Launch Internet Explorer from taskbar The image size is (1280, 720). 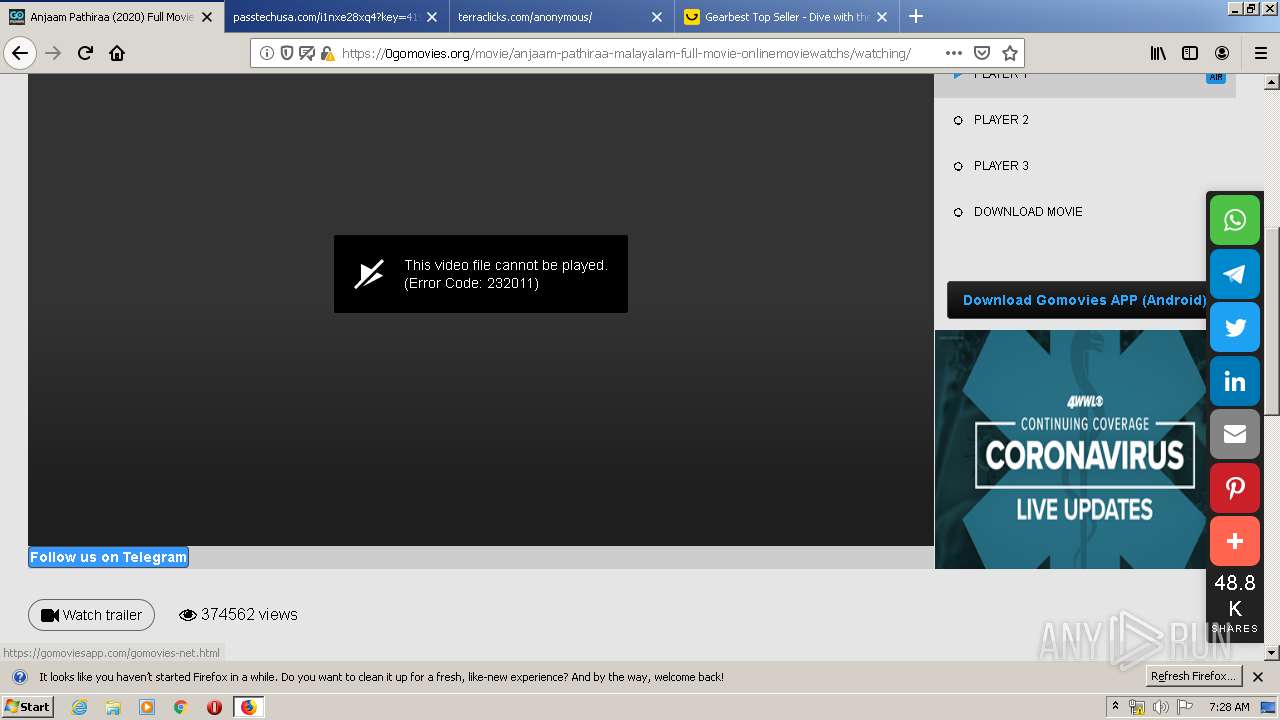pyautogui.click(x=80, y=707)
